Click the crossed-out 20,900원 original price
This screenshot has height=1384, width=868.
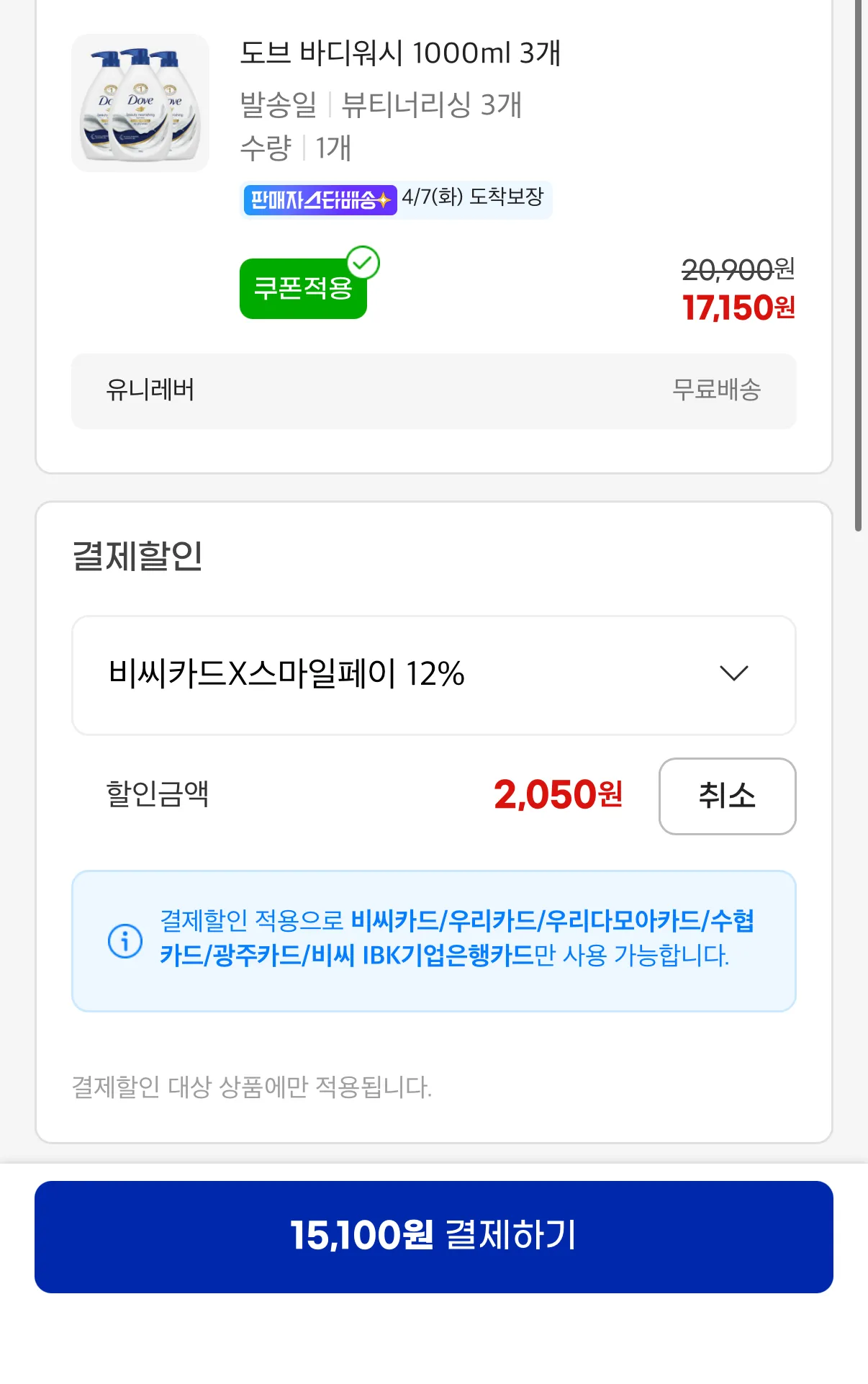(738, 270)
